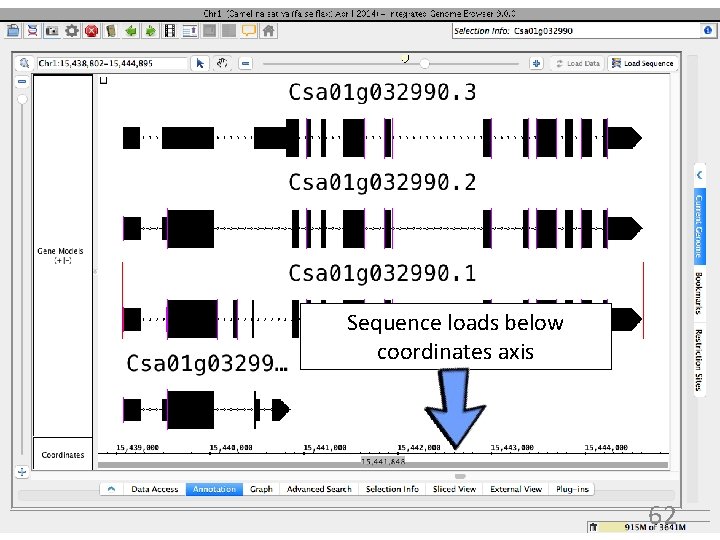
Task: Open the Current Genome side tab
Action: (x=699, y=226)
